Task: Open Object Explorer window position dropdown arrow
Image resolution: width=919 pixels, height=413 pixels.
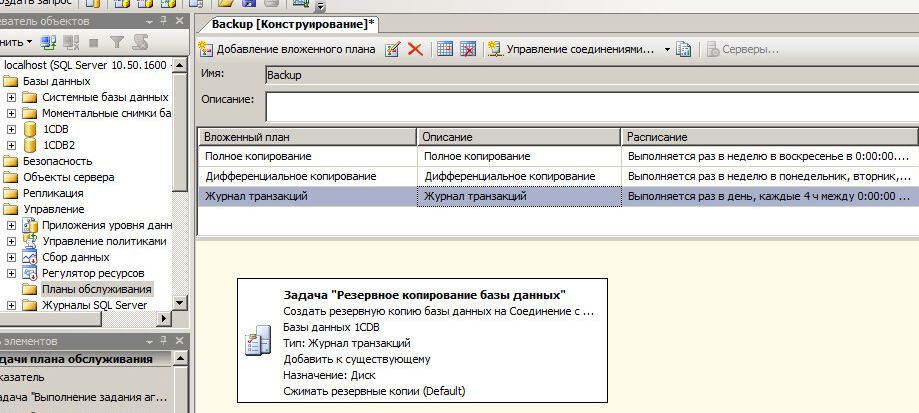Action: coord(148,21)
